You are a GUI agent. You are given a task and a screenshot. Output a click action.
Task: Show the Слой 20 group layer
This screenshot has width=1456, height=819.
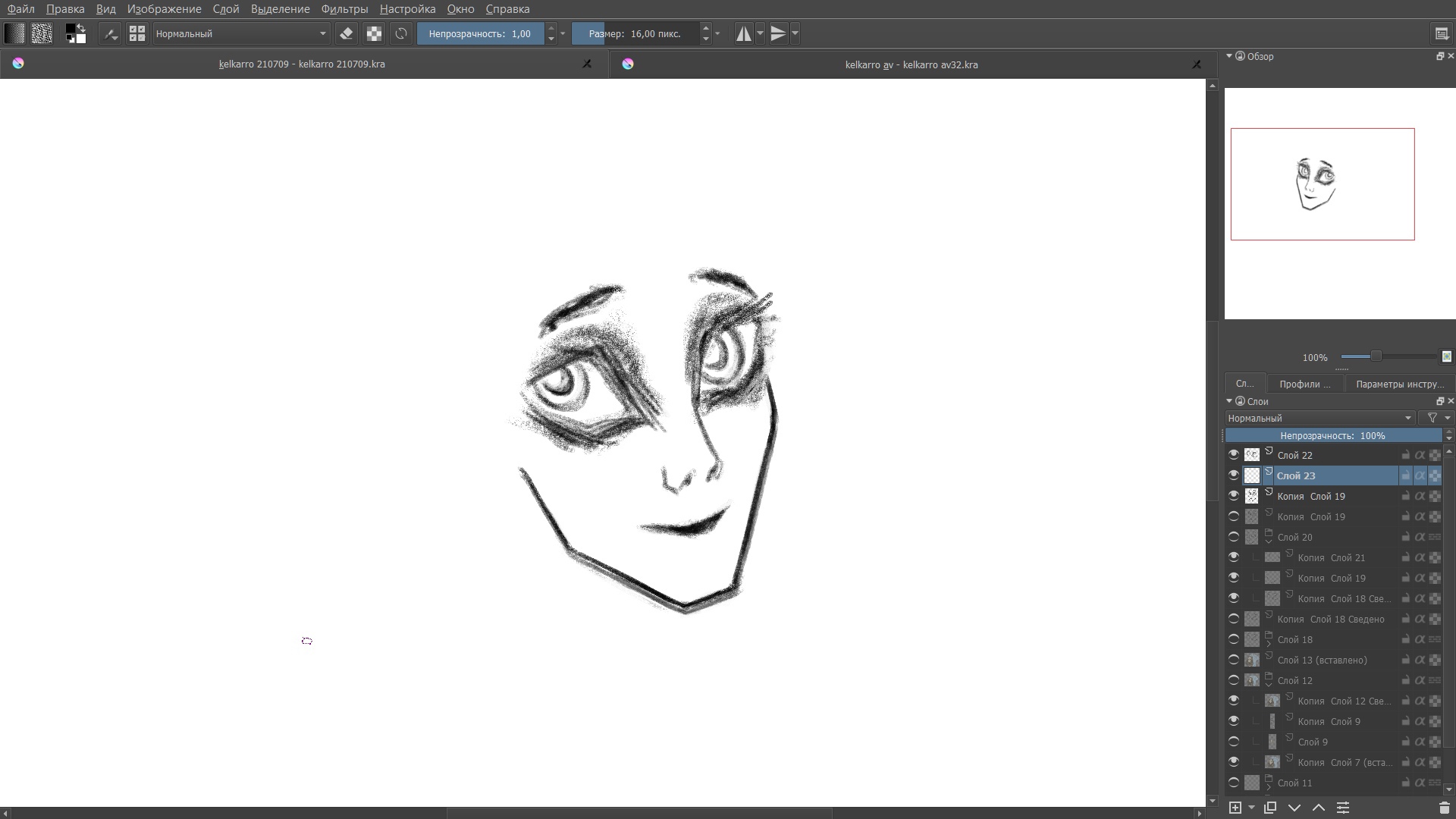[x=1234, y=537]
